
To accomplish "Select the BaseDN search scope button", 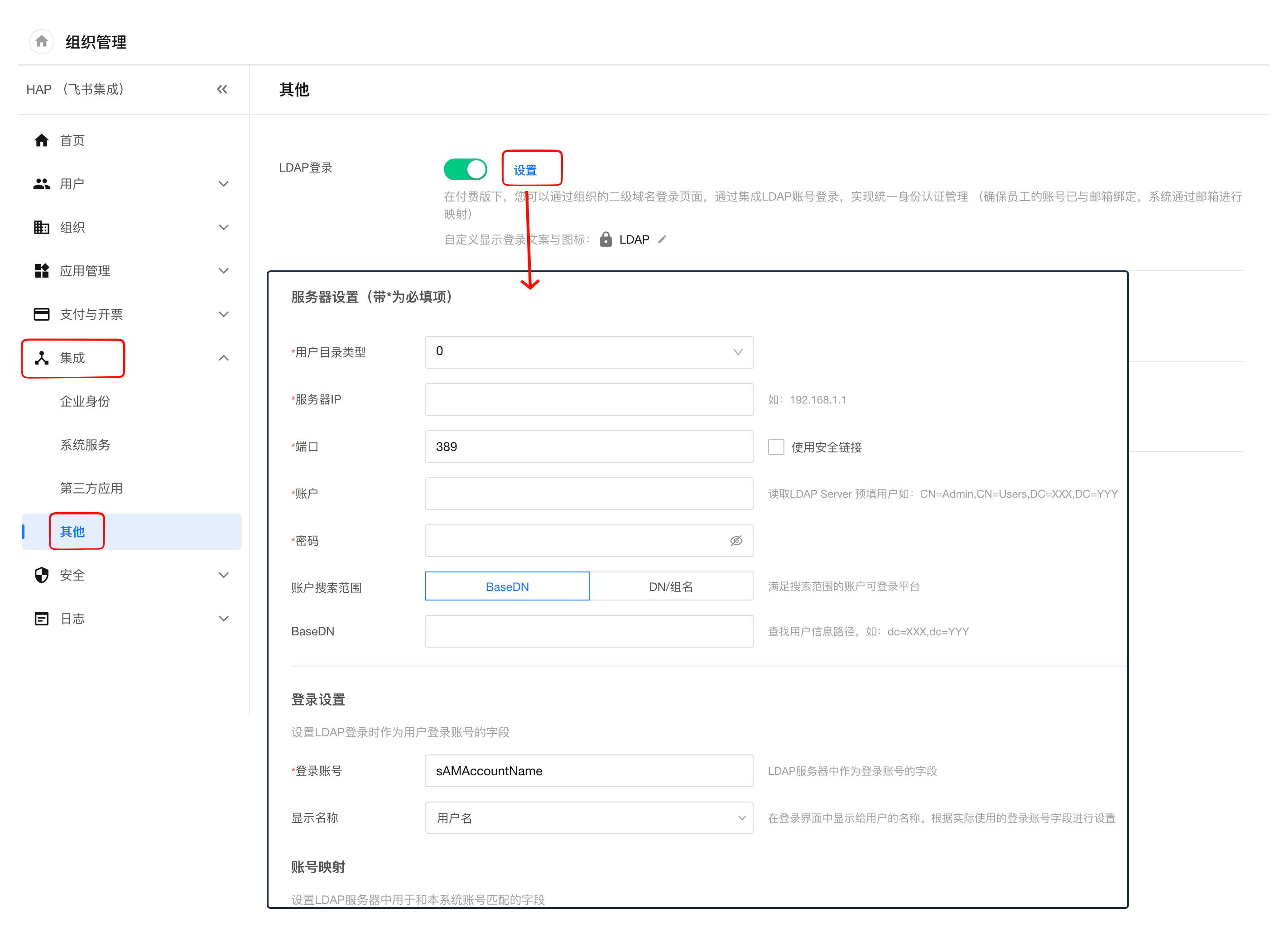I will pos(507,587).
